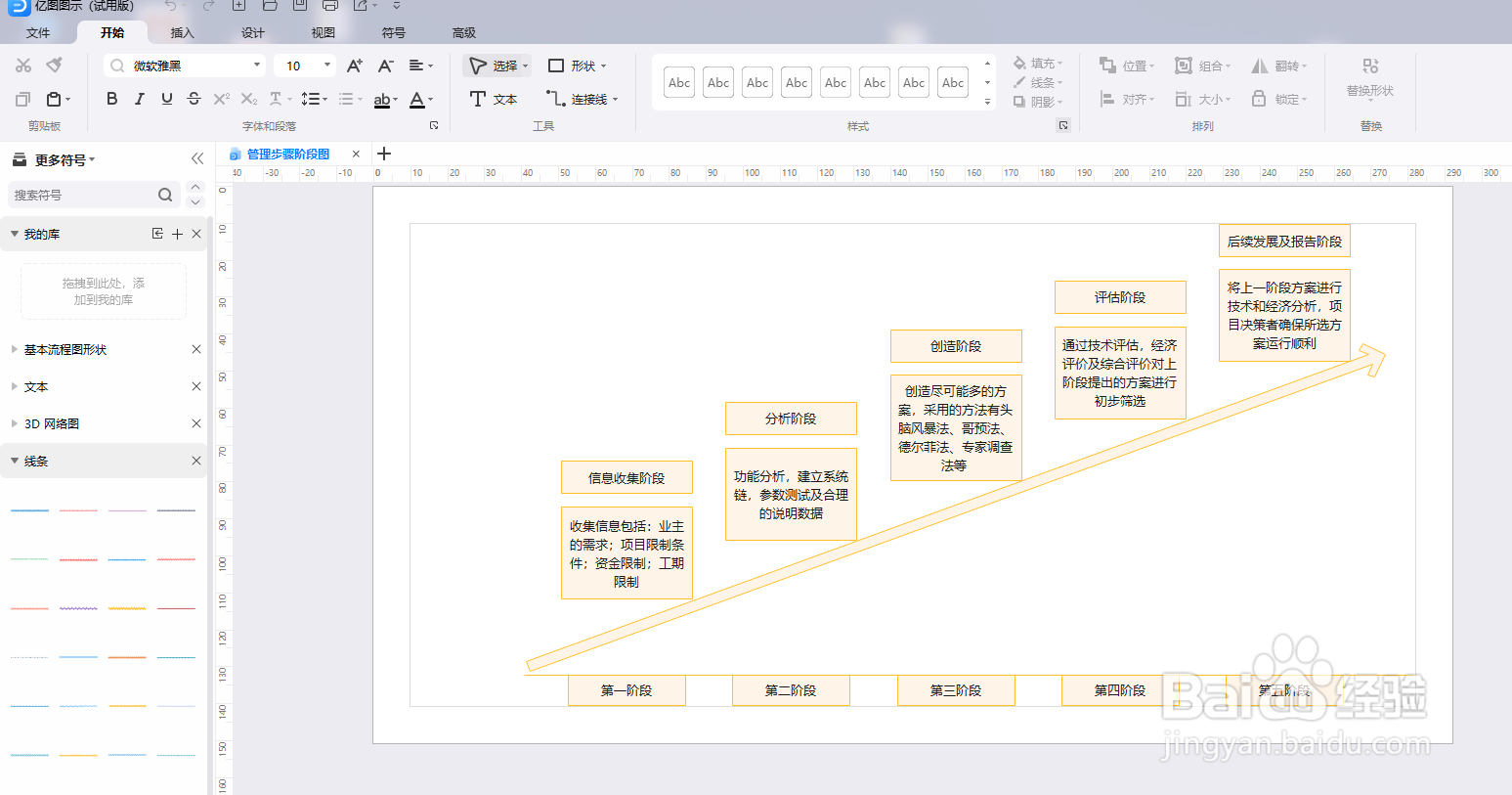
Task: Activate the Select (选择) pointer tool
Action: coord(498,66)
